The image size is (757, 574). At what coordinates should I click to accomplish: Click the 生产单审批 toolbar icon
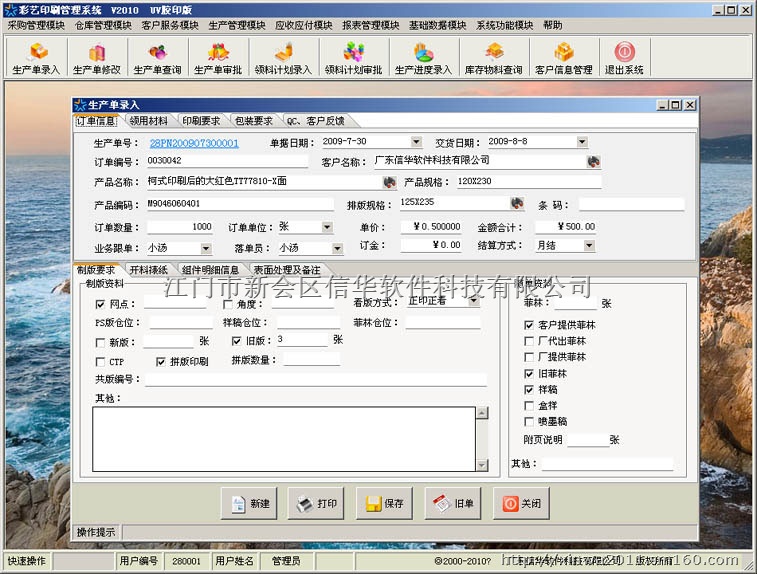pyautogui.click(x=219, y=58)
